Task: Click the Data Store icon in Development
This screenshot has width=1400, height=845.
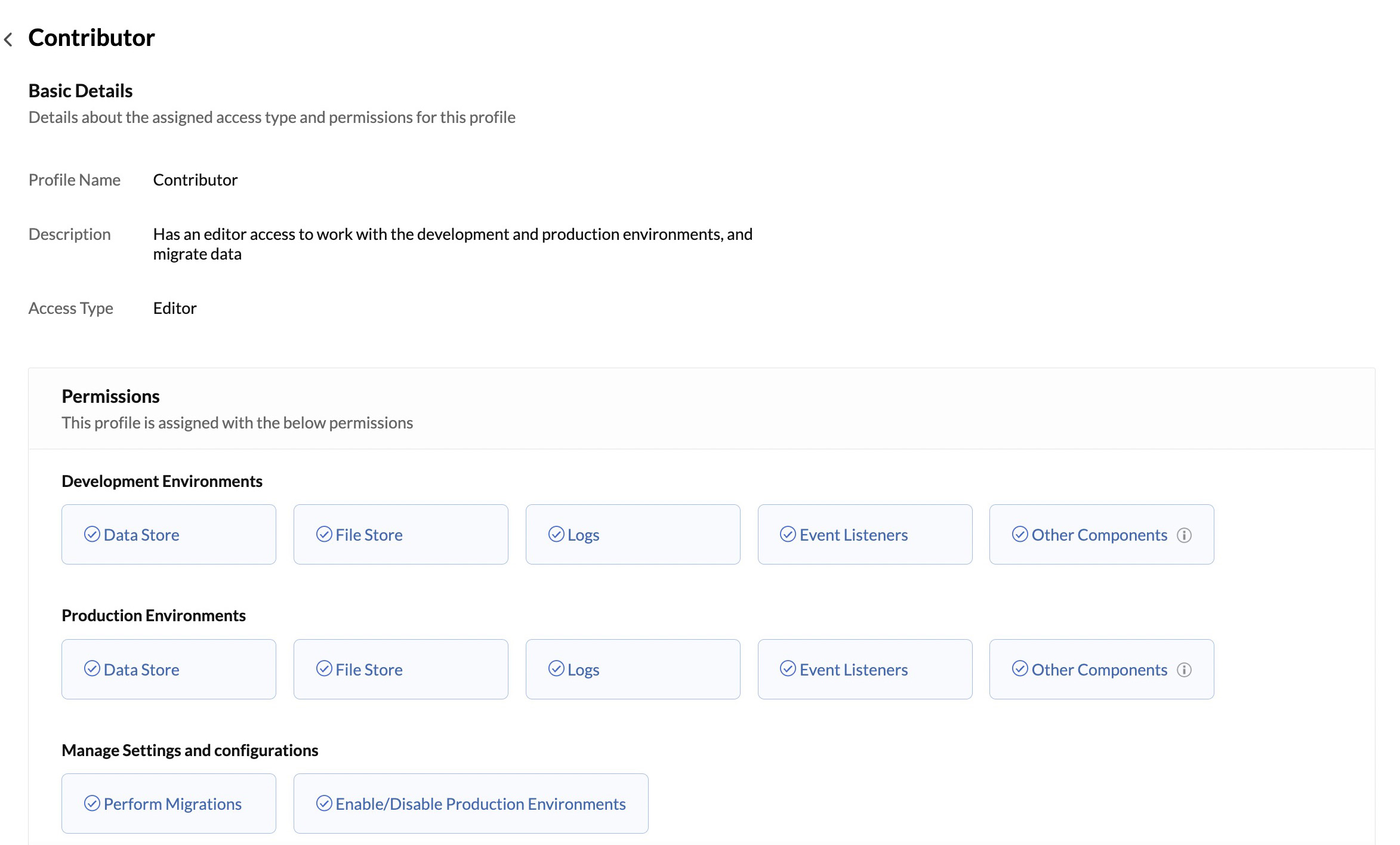Action: [x=91, y=533]
